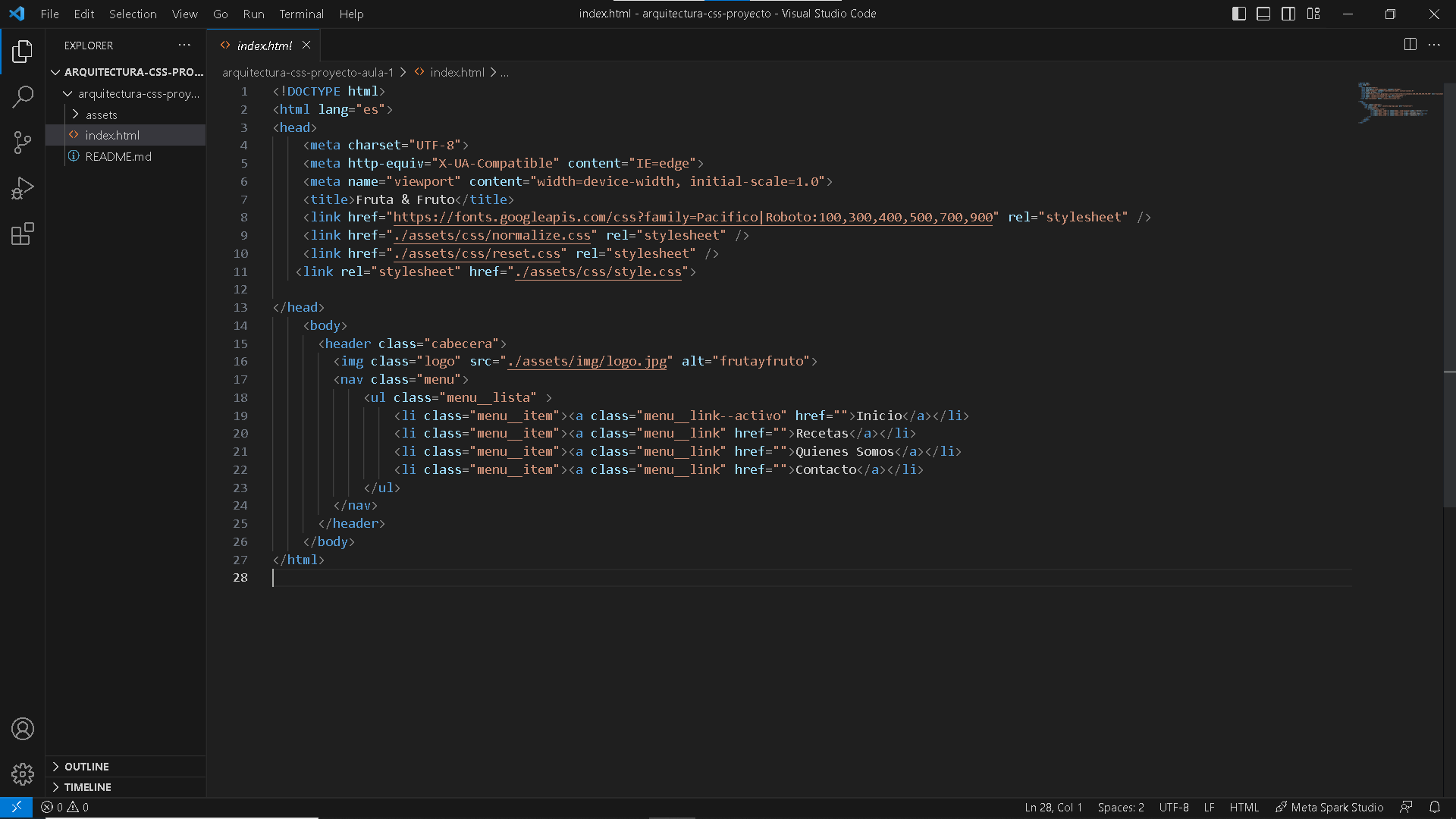Screen dimensions: 1456x819
Task: Open editor More Actions ellipsis
Action: pos(1434,45)
